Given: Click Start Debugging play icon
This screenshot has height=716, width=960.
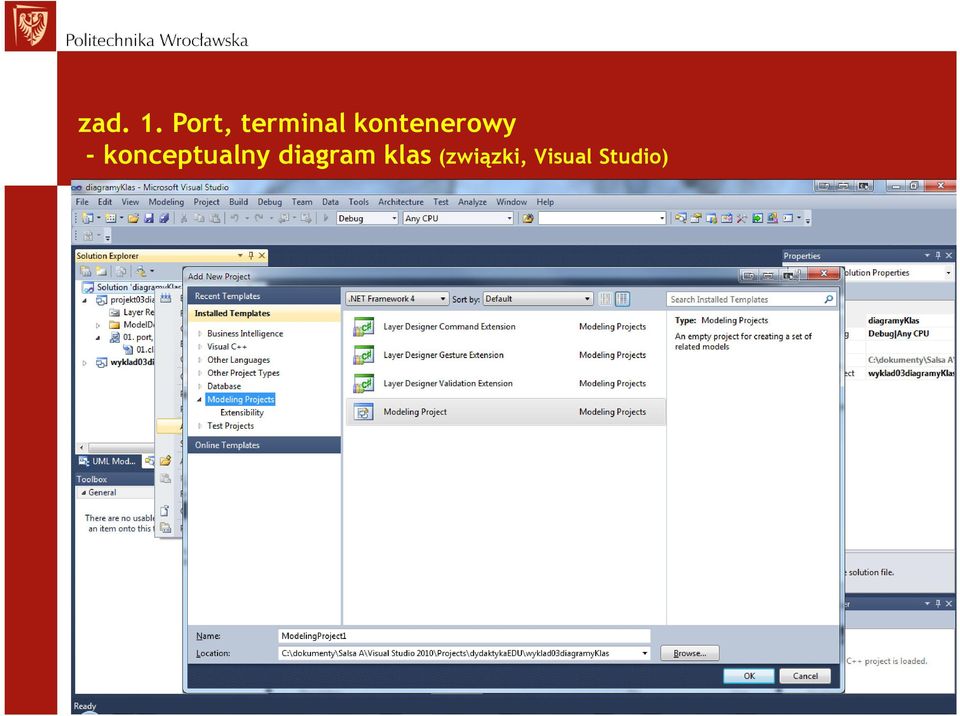Looking at the screenshot, I should (326, 218).
